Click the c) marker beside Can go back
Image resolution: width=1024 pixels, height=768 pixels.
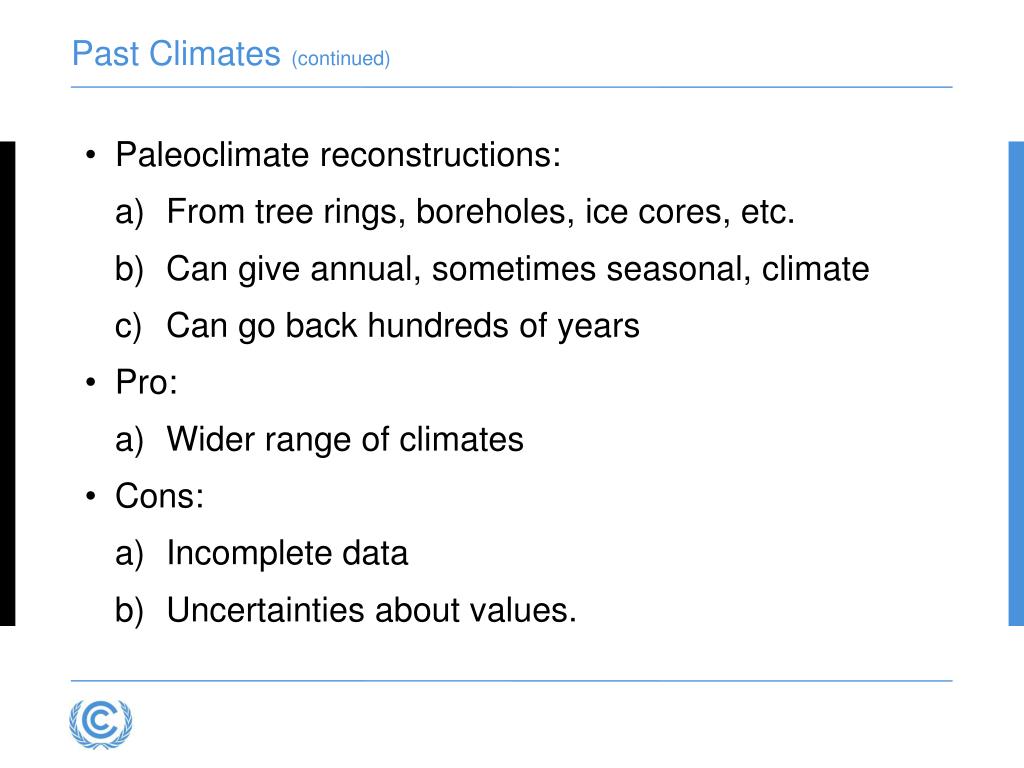[128, 327]
